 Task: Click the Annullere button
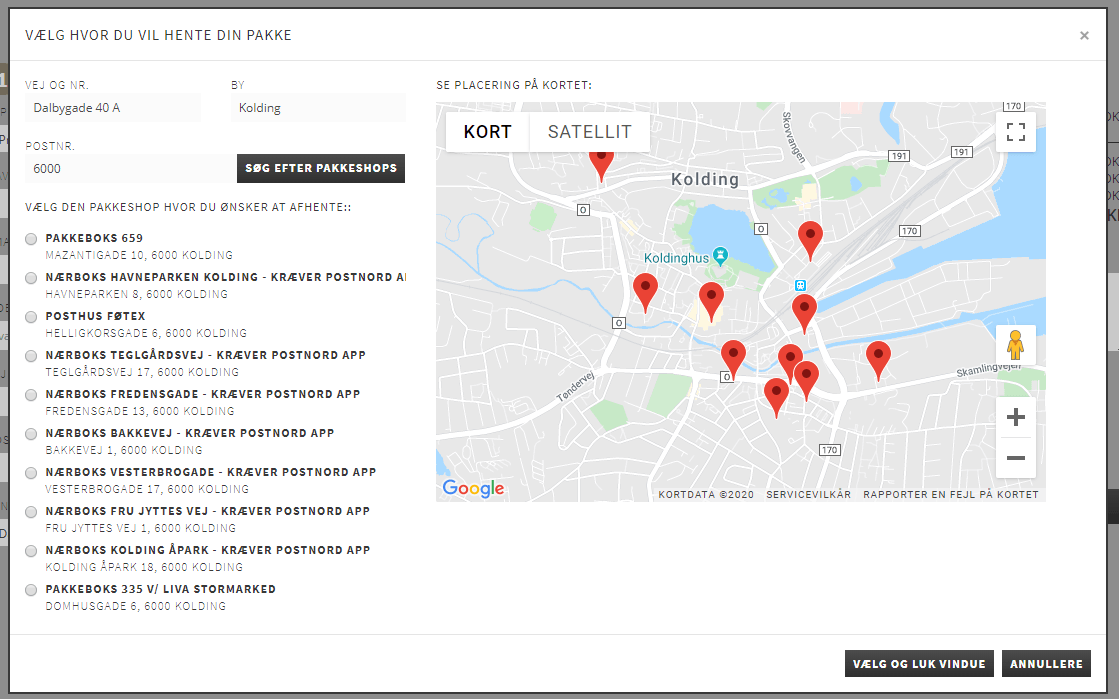click(x=1046, y=664)
